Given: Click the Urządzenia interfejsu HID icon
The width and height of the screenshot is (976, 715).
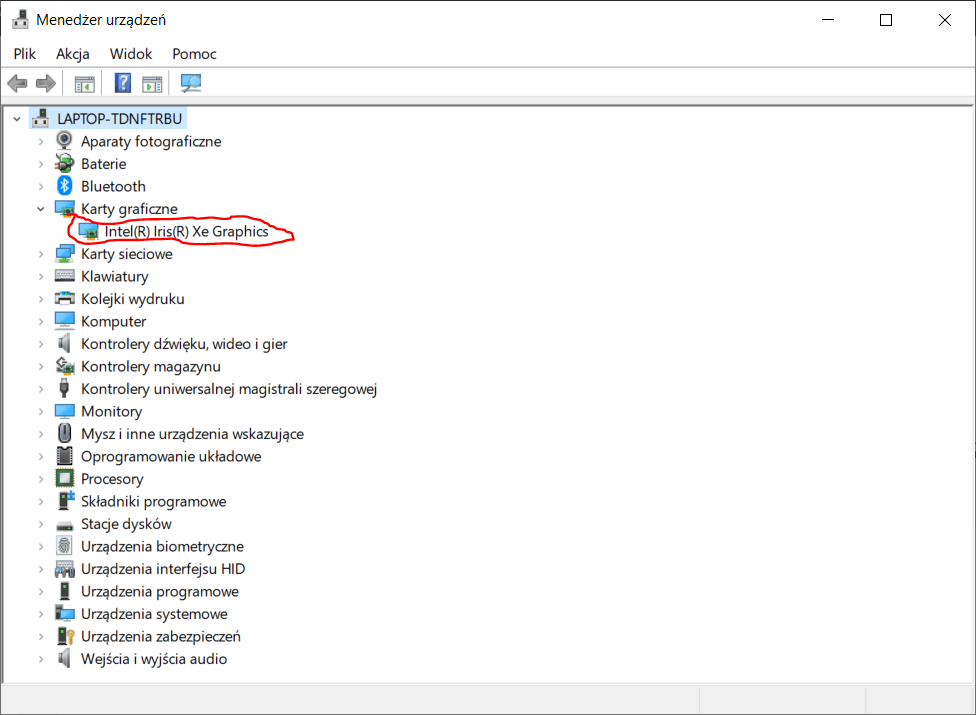Looking at the screenshot, I should (x=65, y=569).
